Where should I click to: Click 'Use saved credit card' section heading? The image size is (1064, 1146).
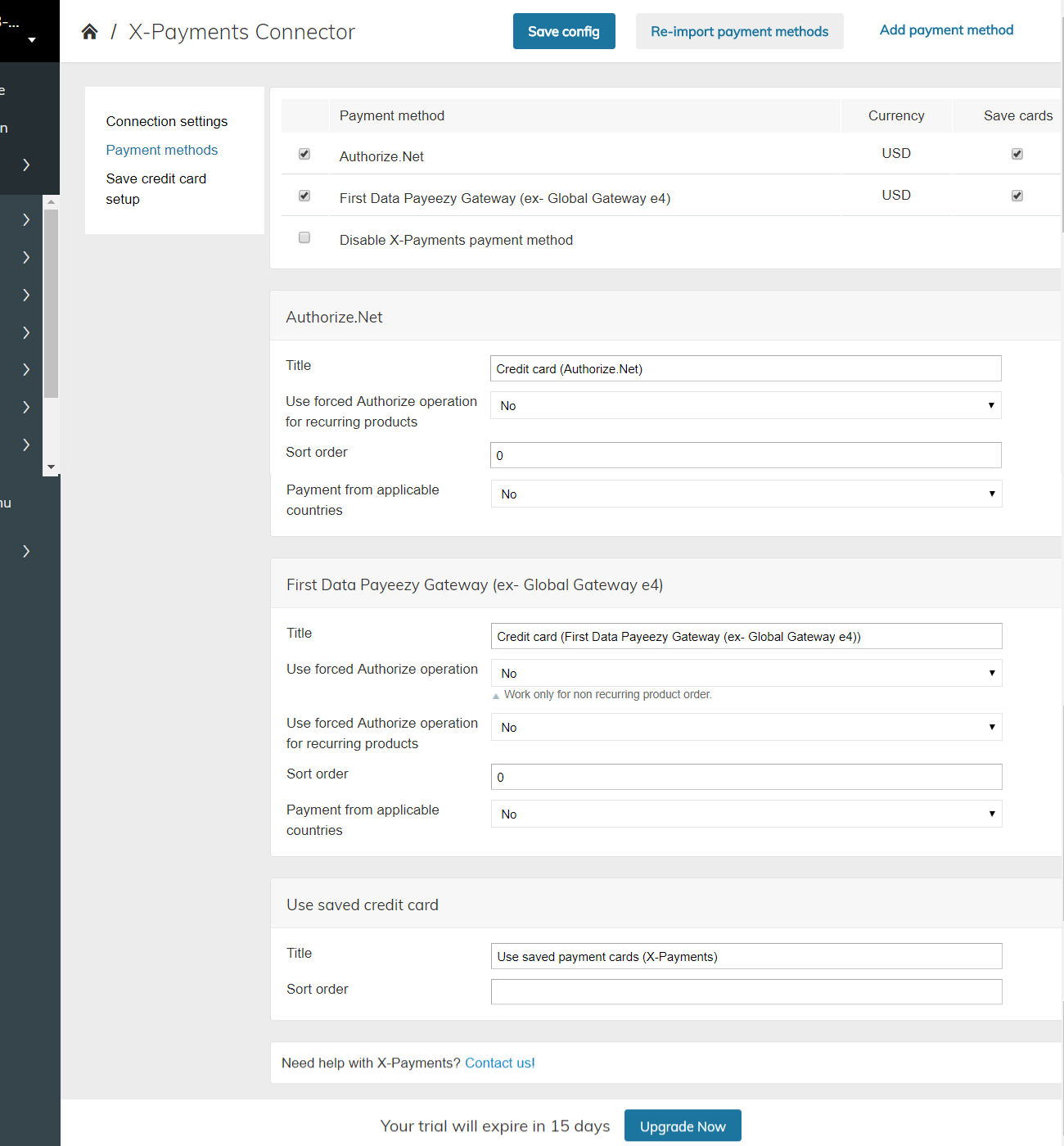coord(363,905)
